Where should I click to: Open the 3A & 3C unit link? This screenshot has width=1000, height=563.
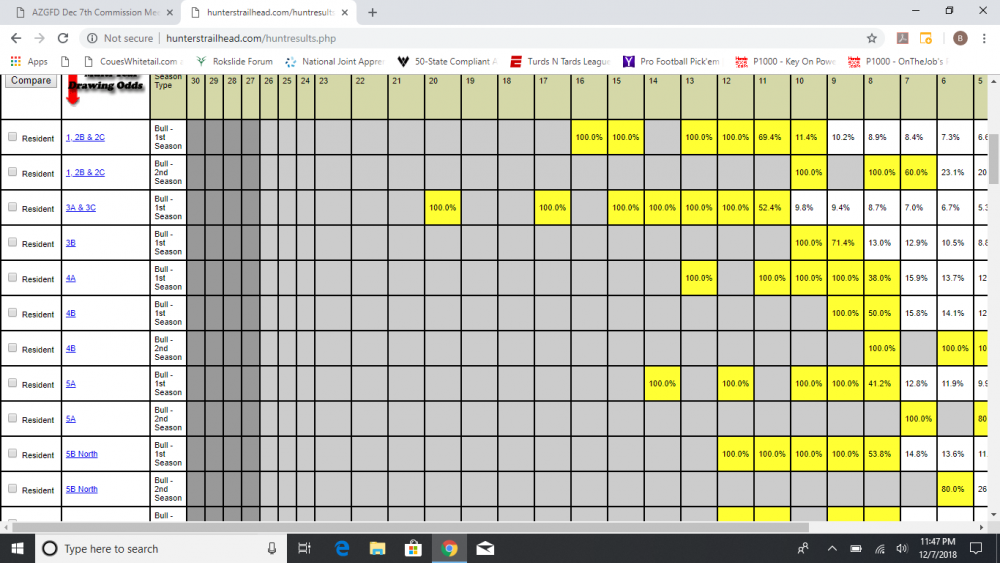(81, 207)
